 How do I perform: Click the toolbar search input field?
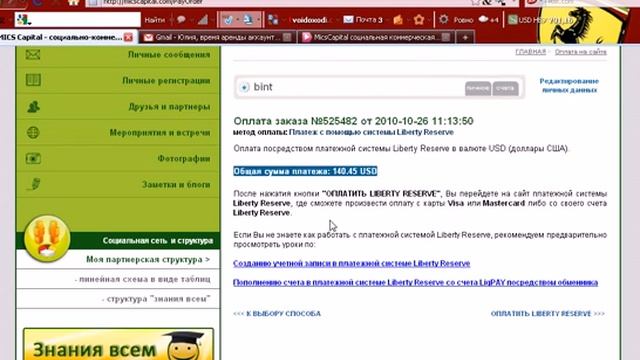pos(78,20)
